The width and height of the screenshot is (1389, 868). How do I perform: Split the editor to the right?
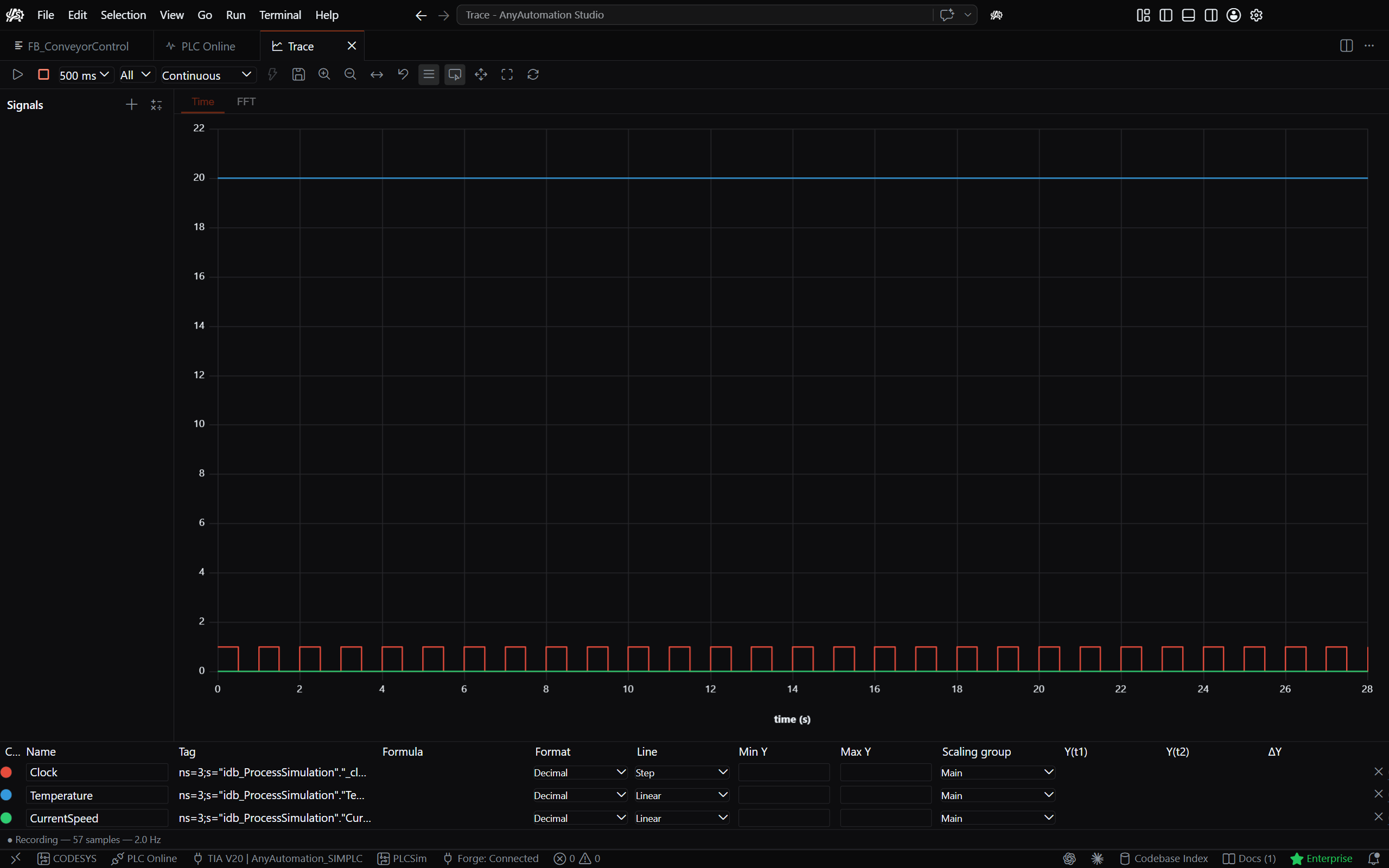(1346, 46)
